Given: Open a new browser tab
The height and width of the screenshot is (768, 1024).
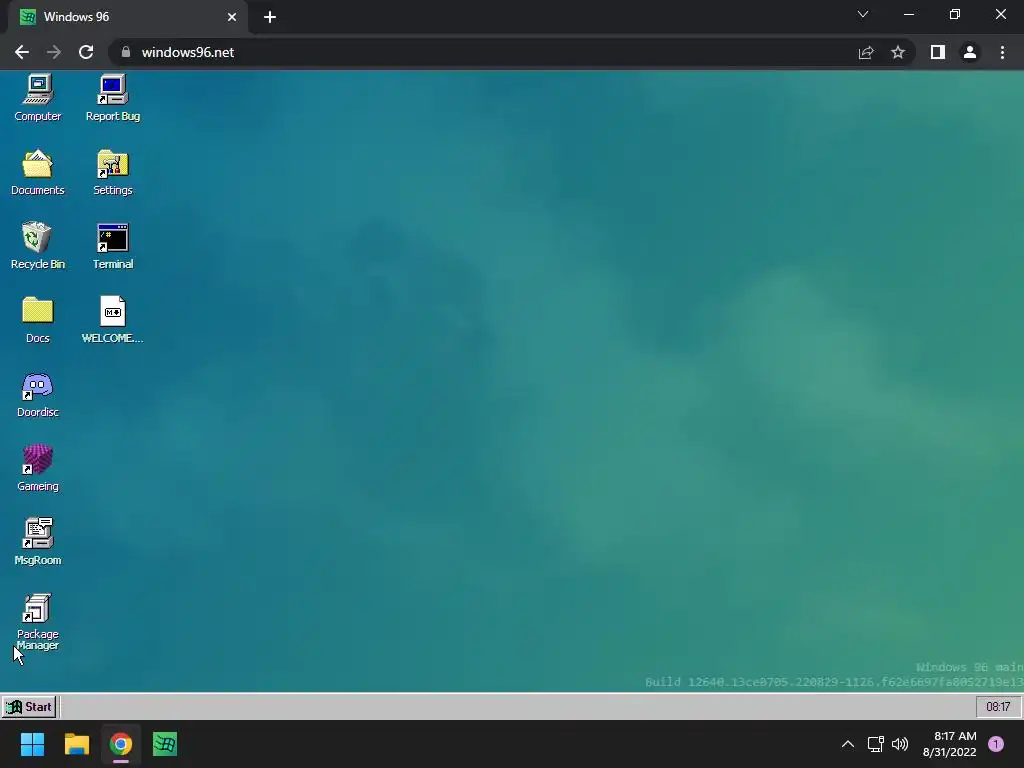Looking at the screenshot, I should pyautogui.click(x=270, y=17).
